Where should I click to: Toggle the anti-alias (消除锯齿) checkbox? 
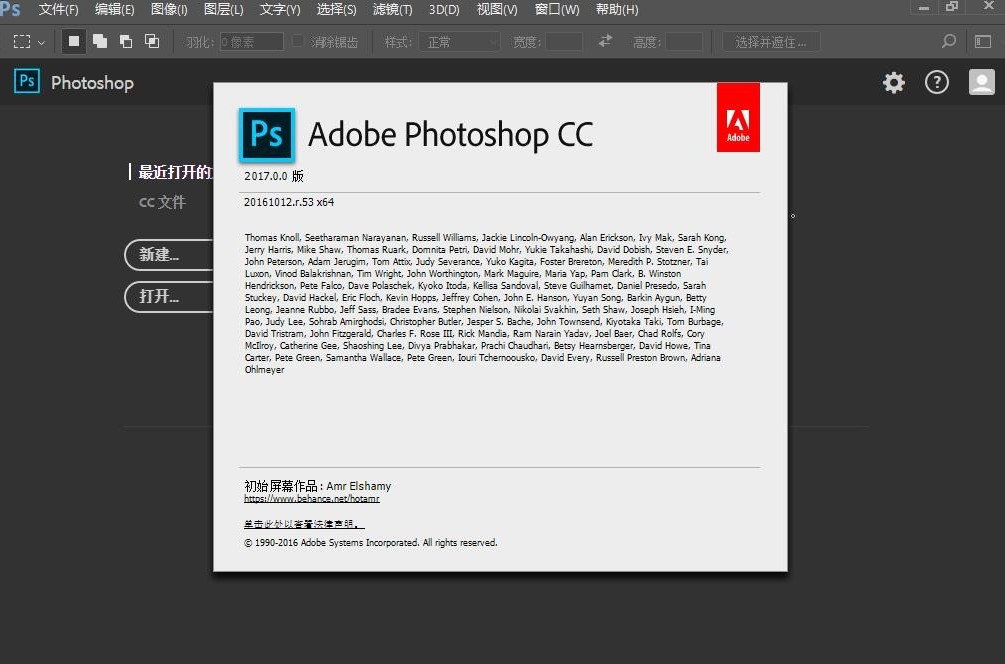pyautogui.click(x=297, y=41)
